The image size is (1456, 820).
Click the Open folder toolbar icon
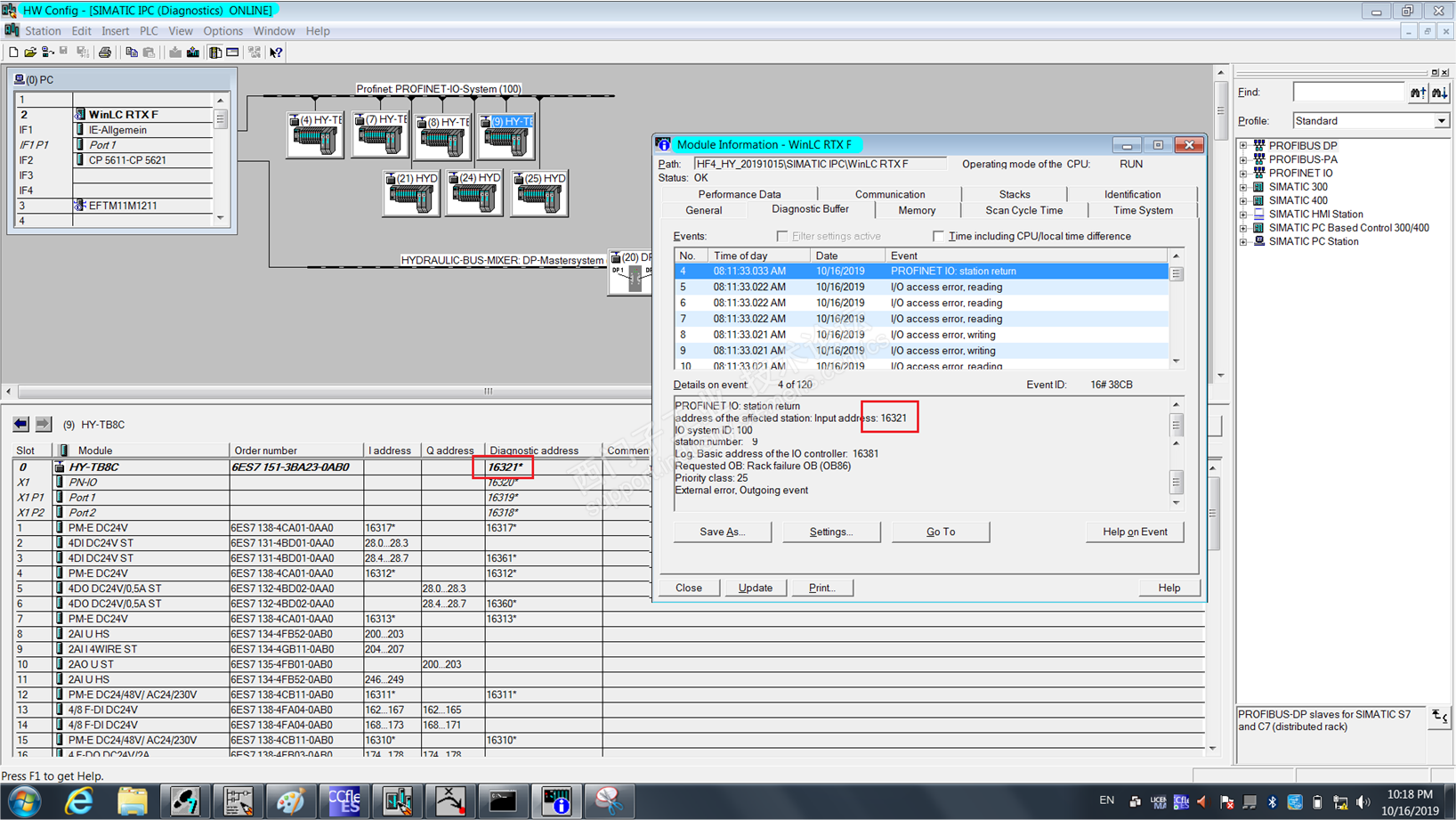(x=30, y=53)
